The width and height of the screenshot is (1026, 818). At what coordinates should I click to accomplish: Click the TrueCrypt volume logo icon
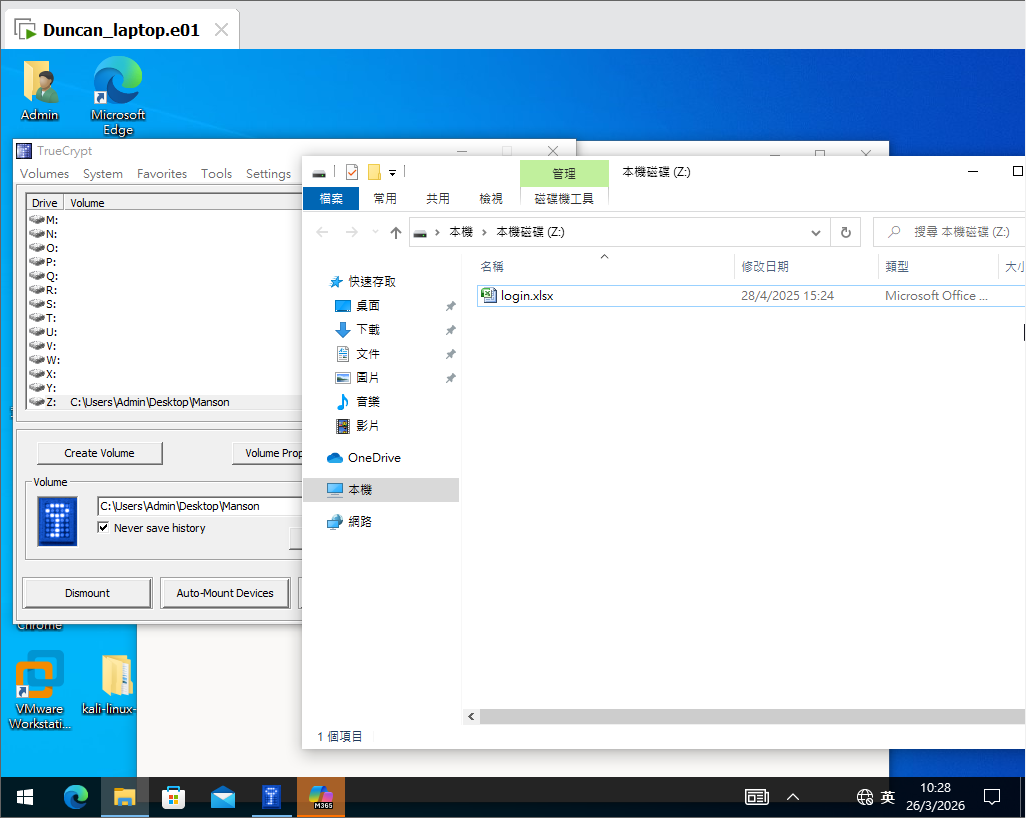tap(57, 521)
